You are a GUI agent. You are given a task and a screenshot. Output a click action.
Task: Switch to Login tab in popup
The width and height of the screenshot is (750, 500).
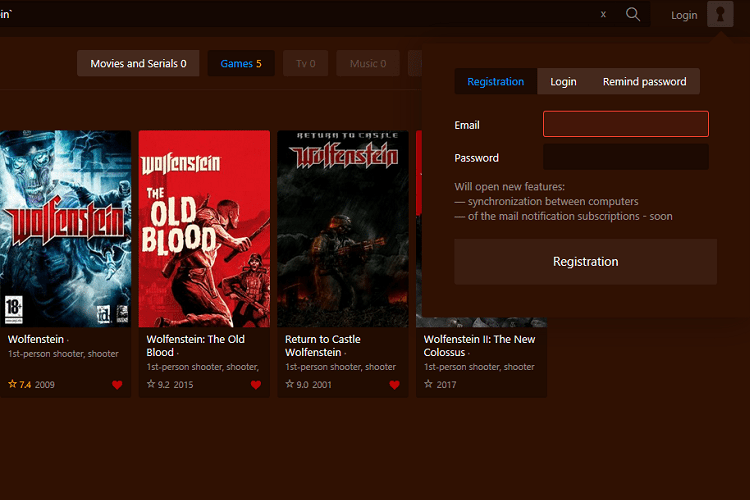[x=563, y=81]
